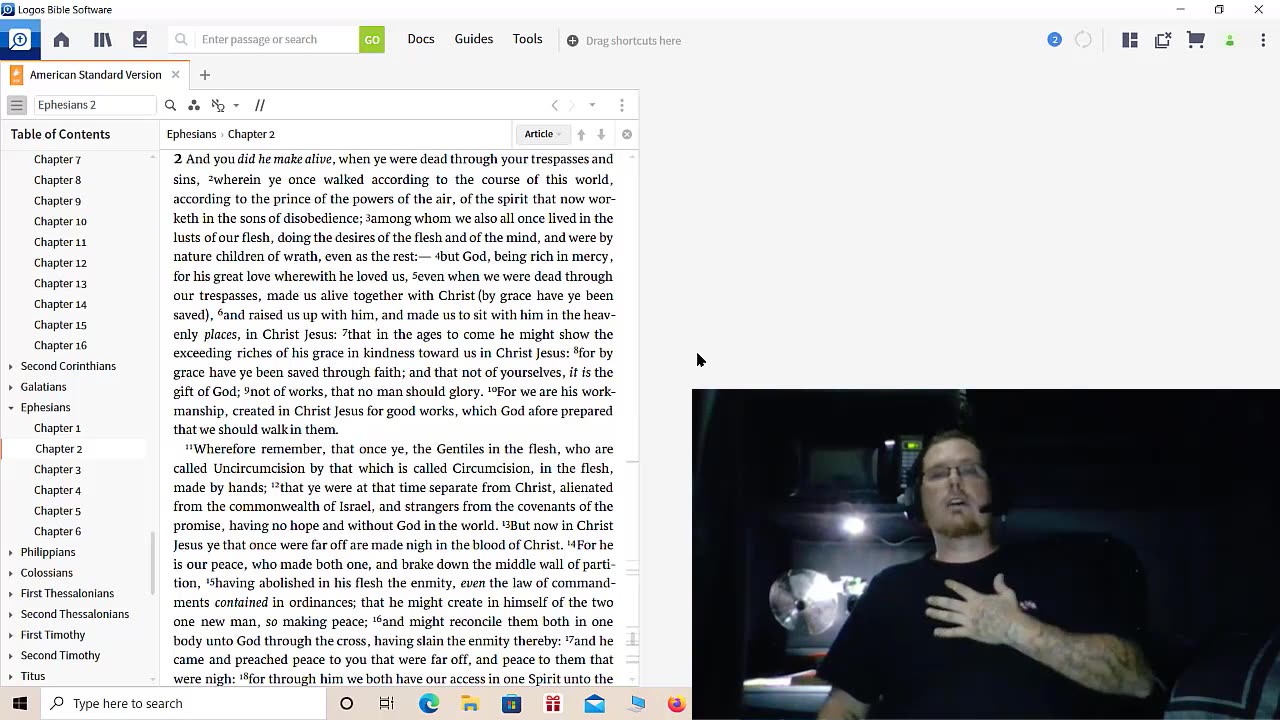The height and width of the screenshot is (720, 1280).
Task: Collapse the Ephesians tree arrow
Action: (x=10, y=408)
